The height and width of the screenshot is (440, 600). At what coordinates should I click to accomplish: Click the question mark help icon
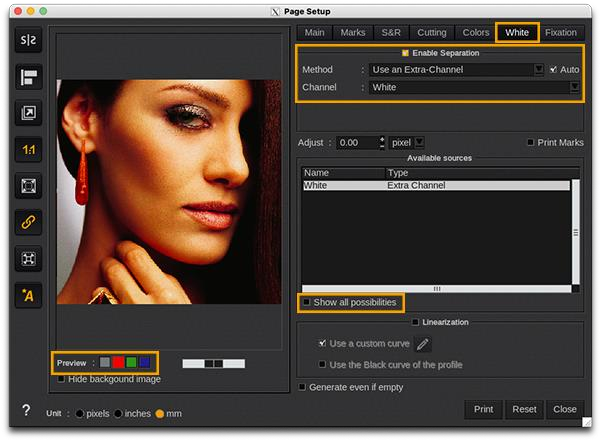click(26, 410)
